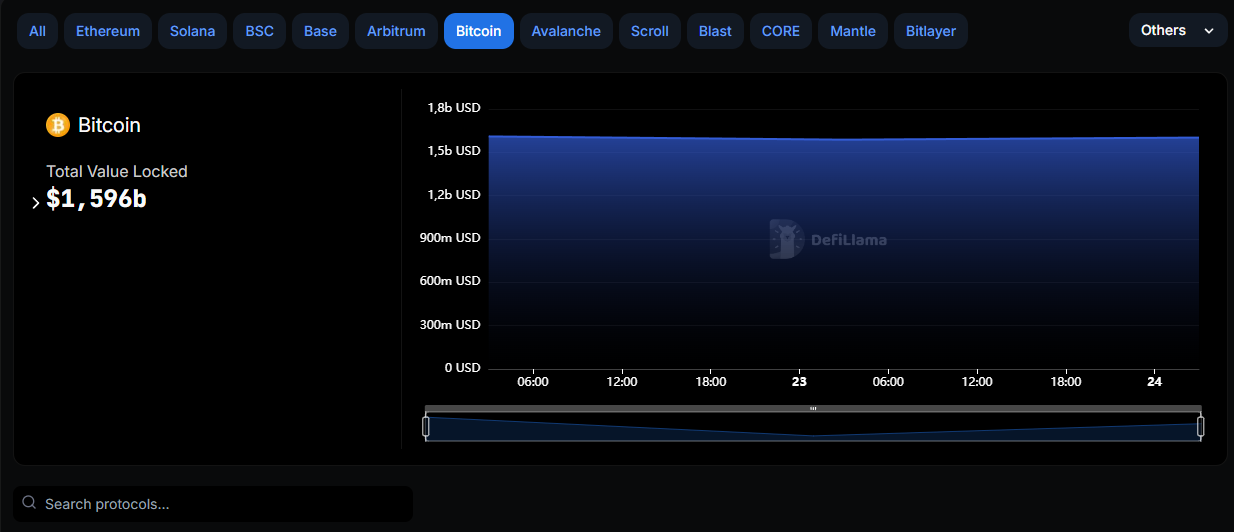Viewport: 1234px width, 532px height.
Task: Click the active Bitcoin chain tab
Action: point(478,31)
